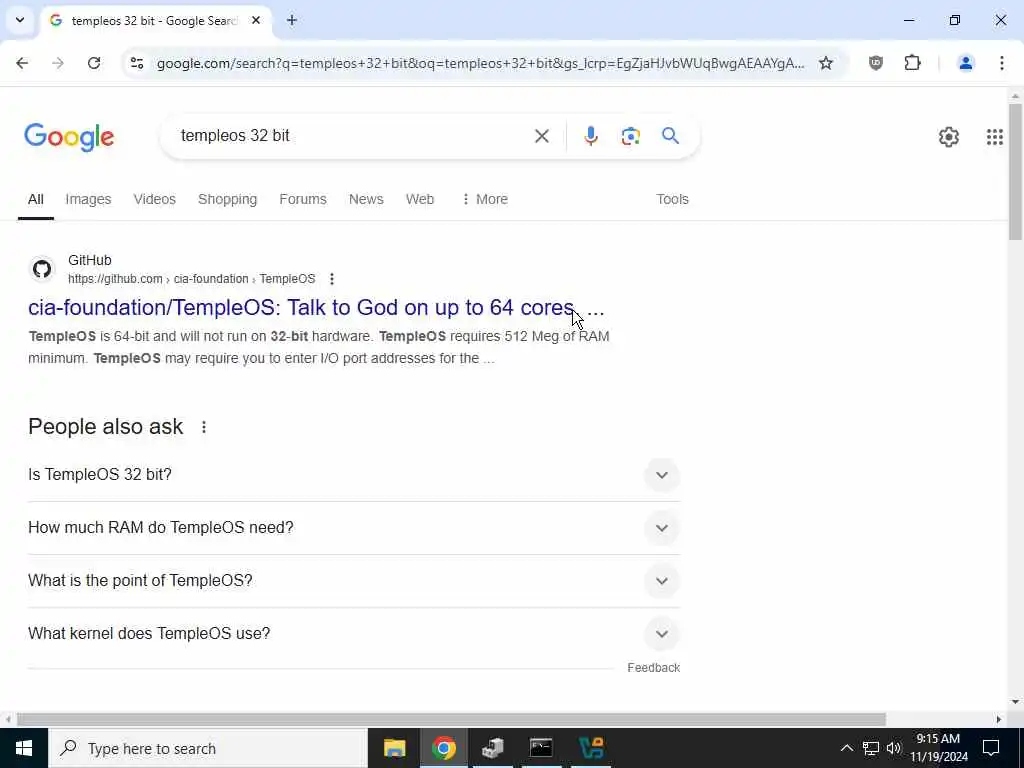The height and width of the screenshot is (768, 1024).
Task: Open the Google apps grid
Action: 994,136
